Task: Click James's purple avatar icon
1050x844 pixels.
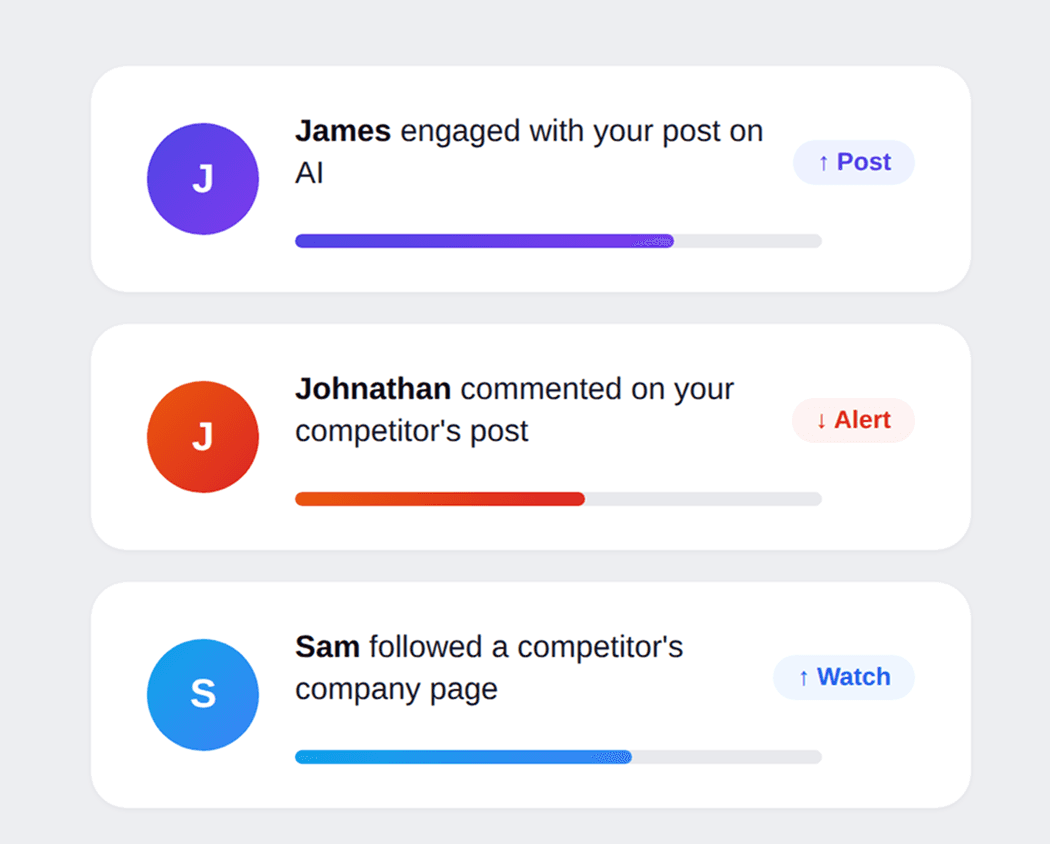Action: point(203,179)
